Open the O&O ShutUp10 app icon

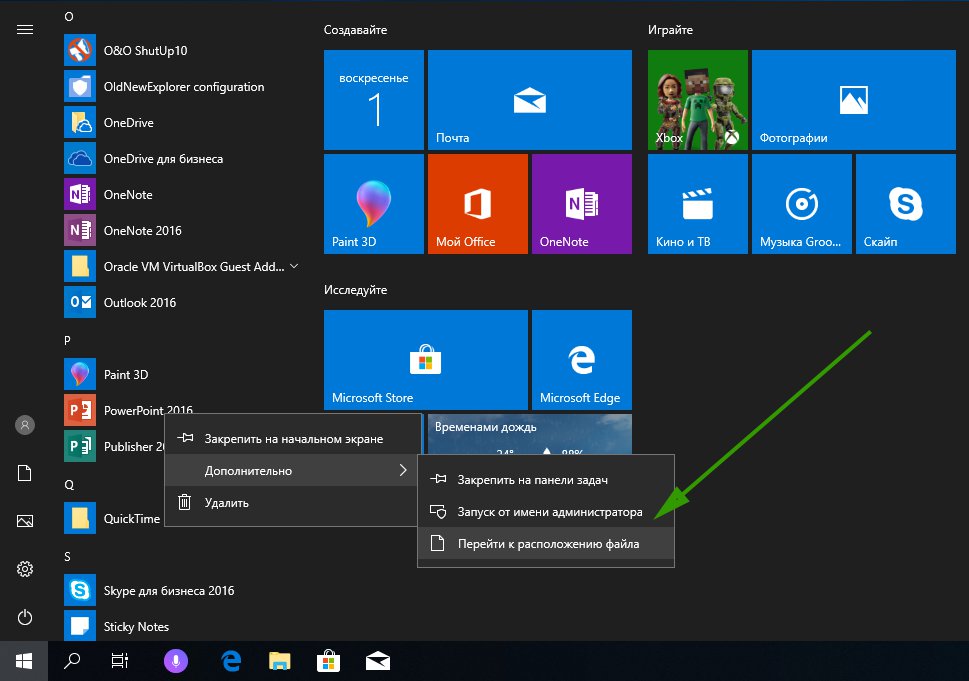(x=80, y=50)
